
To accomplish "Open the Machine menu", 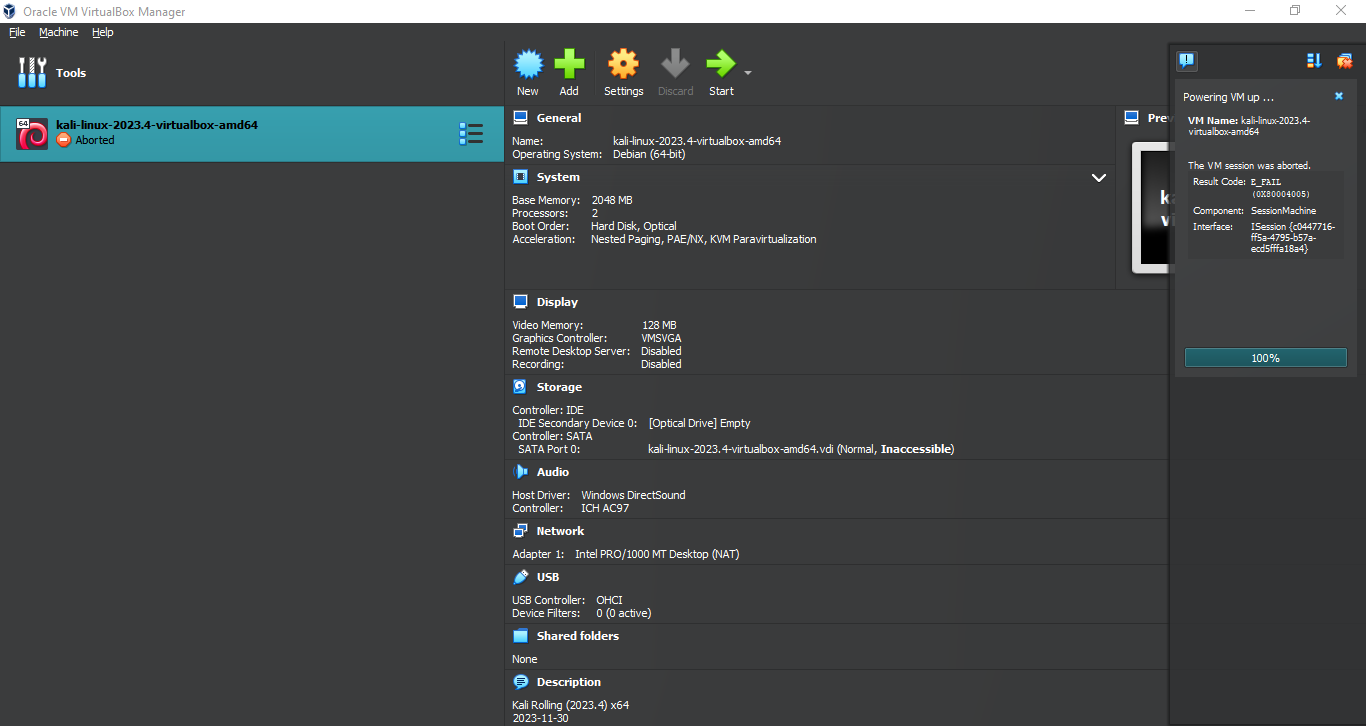I will coord(58,32).
